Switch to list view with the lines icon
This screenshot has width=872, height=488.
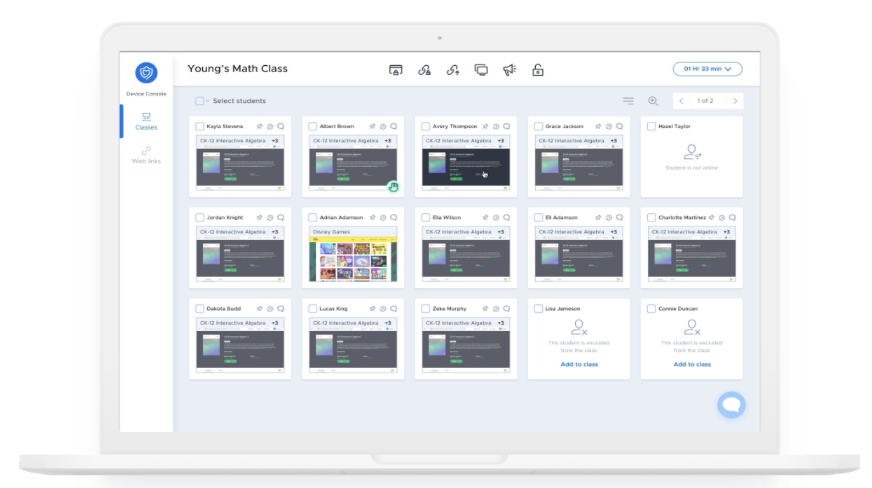coord(628,101)
